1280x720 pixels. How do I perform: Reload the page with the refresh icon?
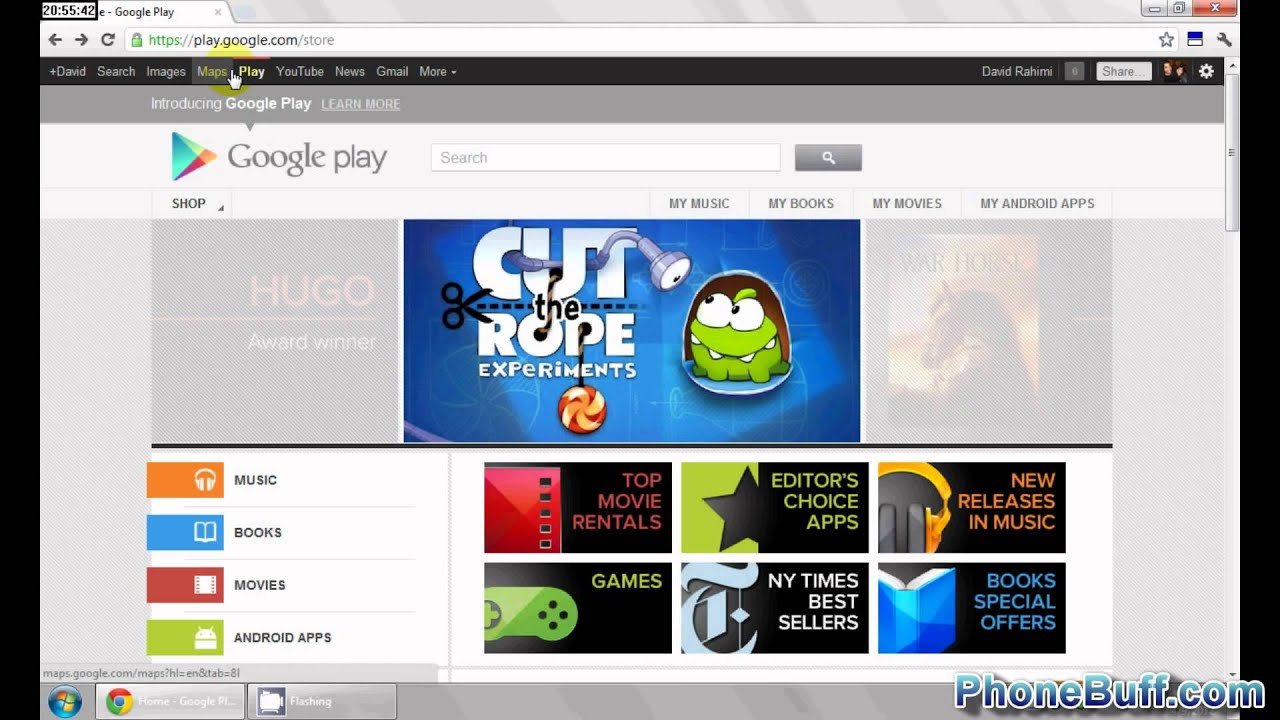108,40
